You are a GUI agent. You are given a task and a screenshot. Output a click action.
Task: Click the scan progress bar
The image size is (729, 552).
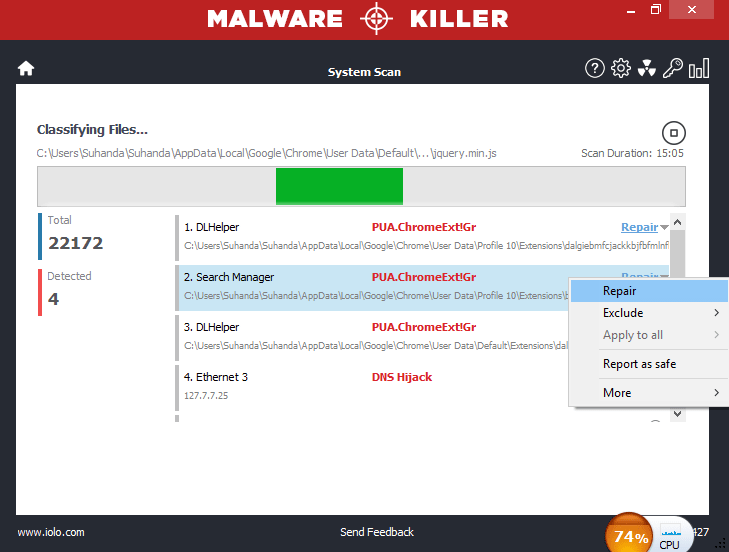click(x=361, y=186)
